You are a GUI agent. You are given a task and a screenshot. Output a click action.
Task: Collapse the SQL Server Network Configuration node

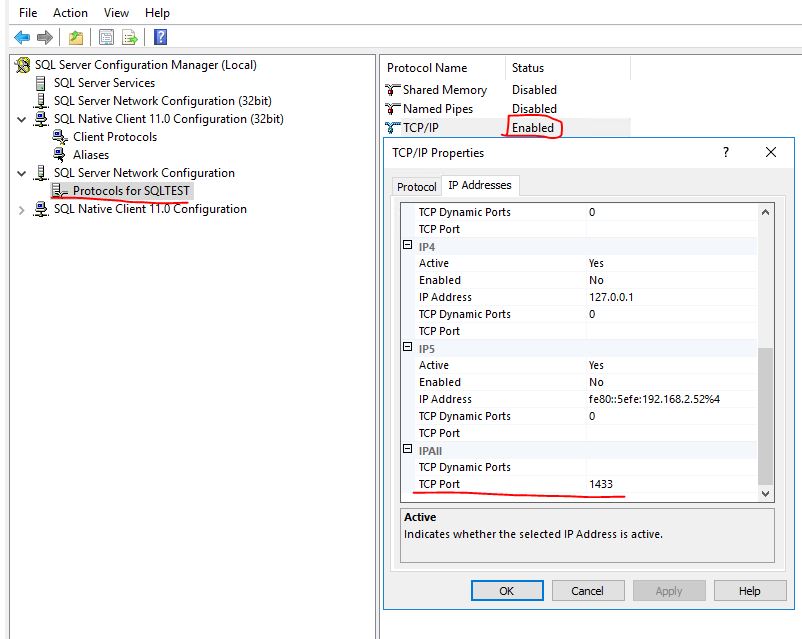20,172
